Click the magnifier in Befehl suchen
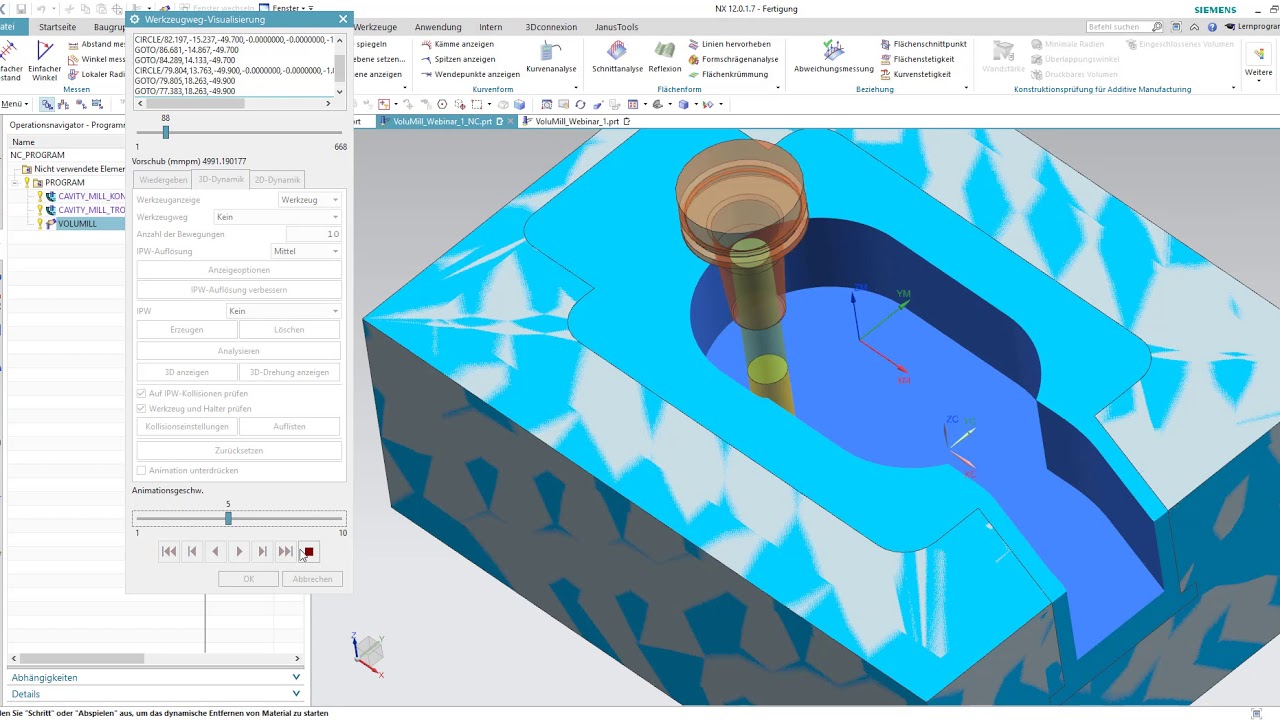The width and height of the screenshot is (1280, 720). point(1157,27)
